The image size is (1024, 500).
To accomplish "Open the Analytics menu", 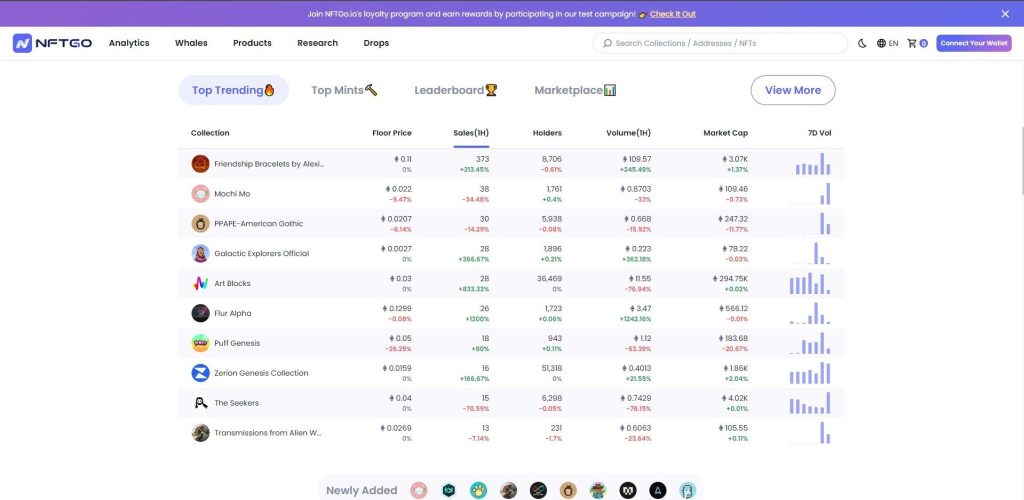I will click(x=129, y=43).
